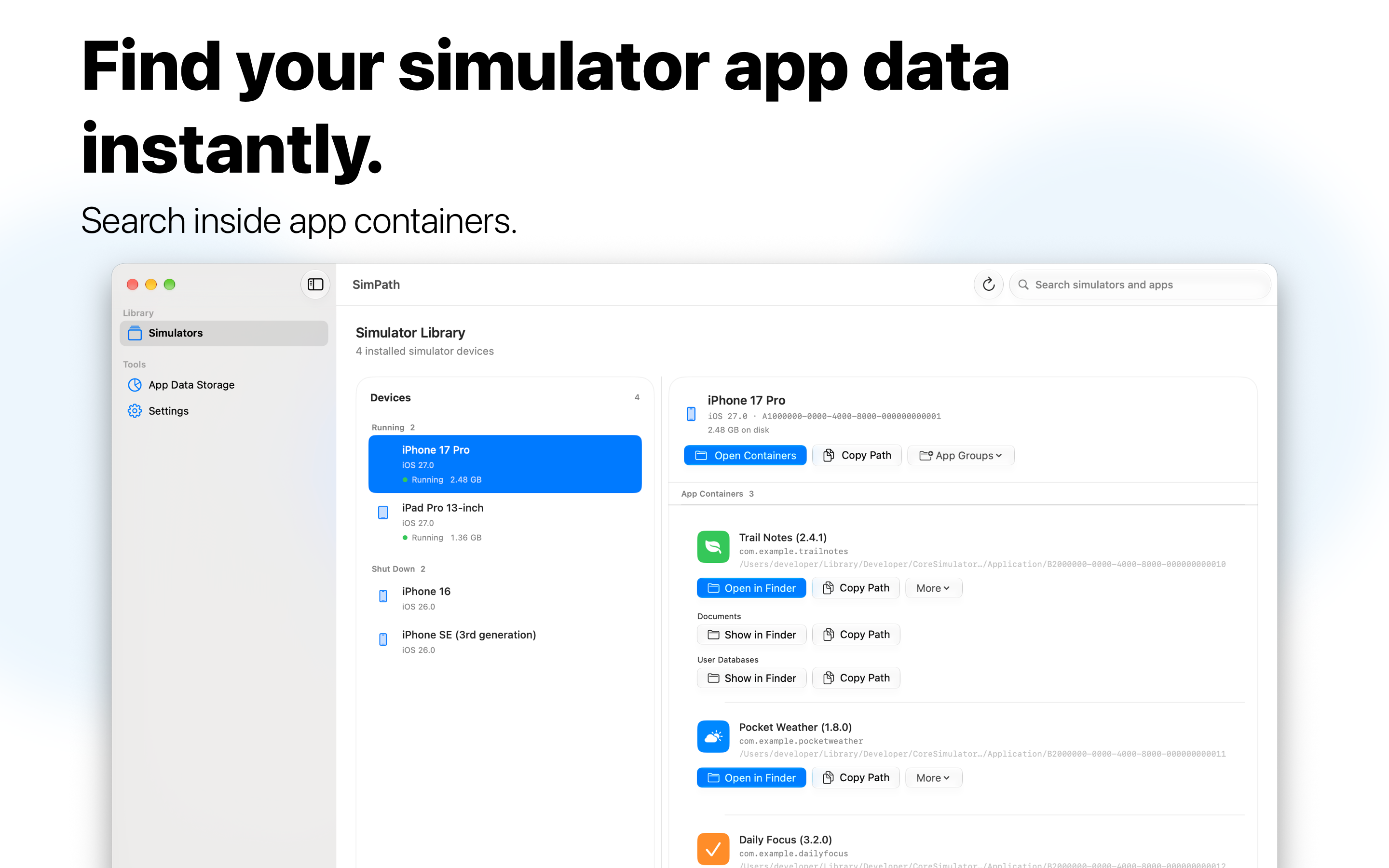This screenshot has width=1389, height=868.
Task: Select iPad Pro 13-inch in device list
Action: pyautogui.click(x=505, y=522)
